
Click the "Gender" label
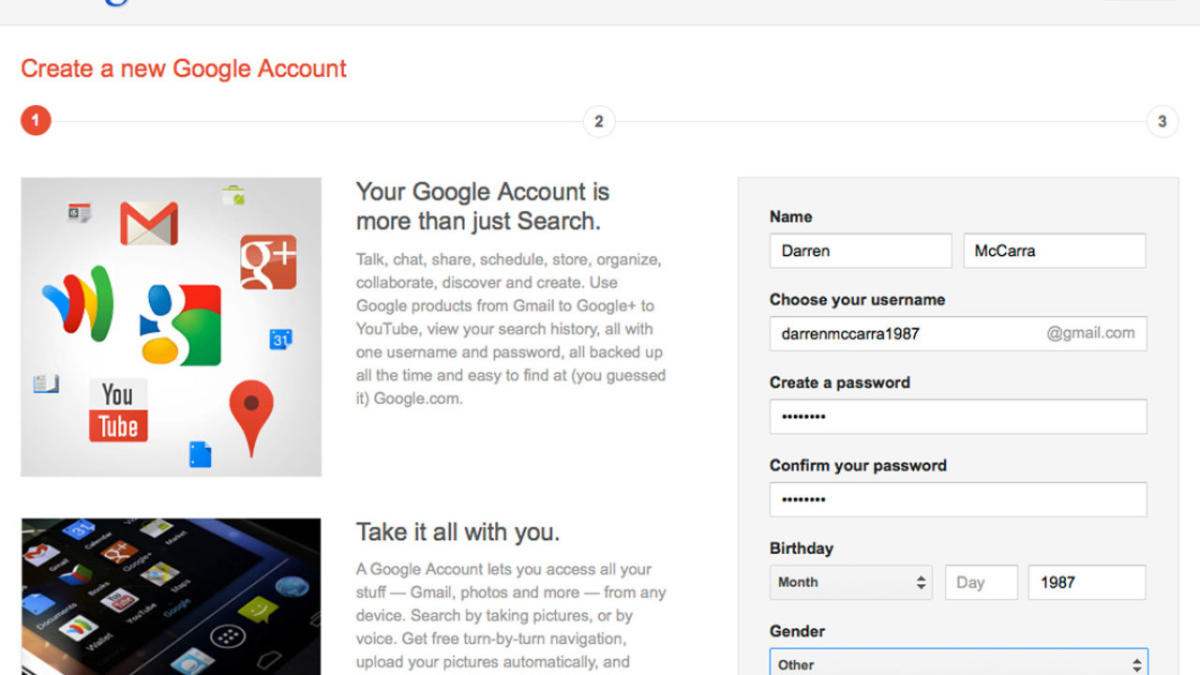pos(797,632)
